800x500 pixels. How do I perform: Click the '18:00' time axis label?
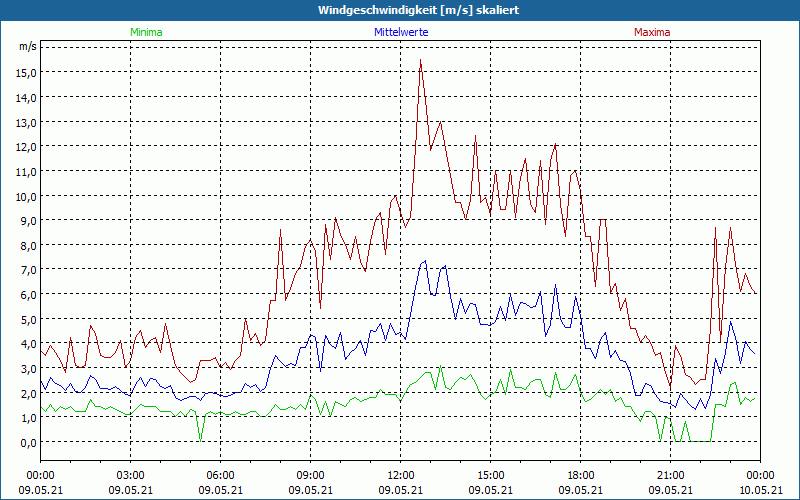click(581, 476)
